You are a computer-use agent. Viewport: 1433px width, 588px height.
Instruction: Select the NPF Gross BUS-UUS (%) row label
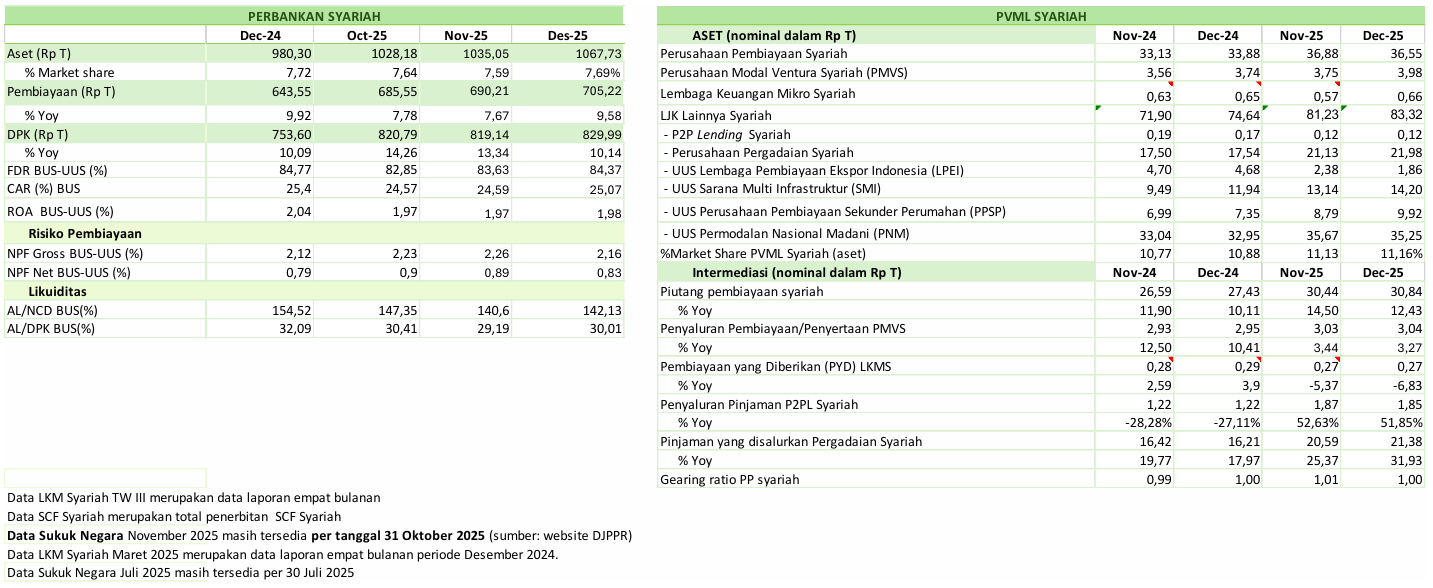click(75, 253)
